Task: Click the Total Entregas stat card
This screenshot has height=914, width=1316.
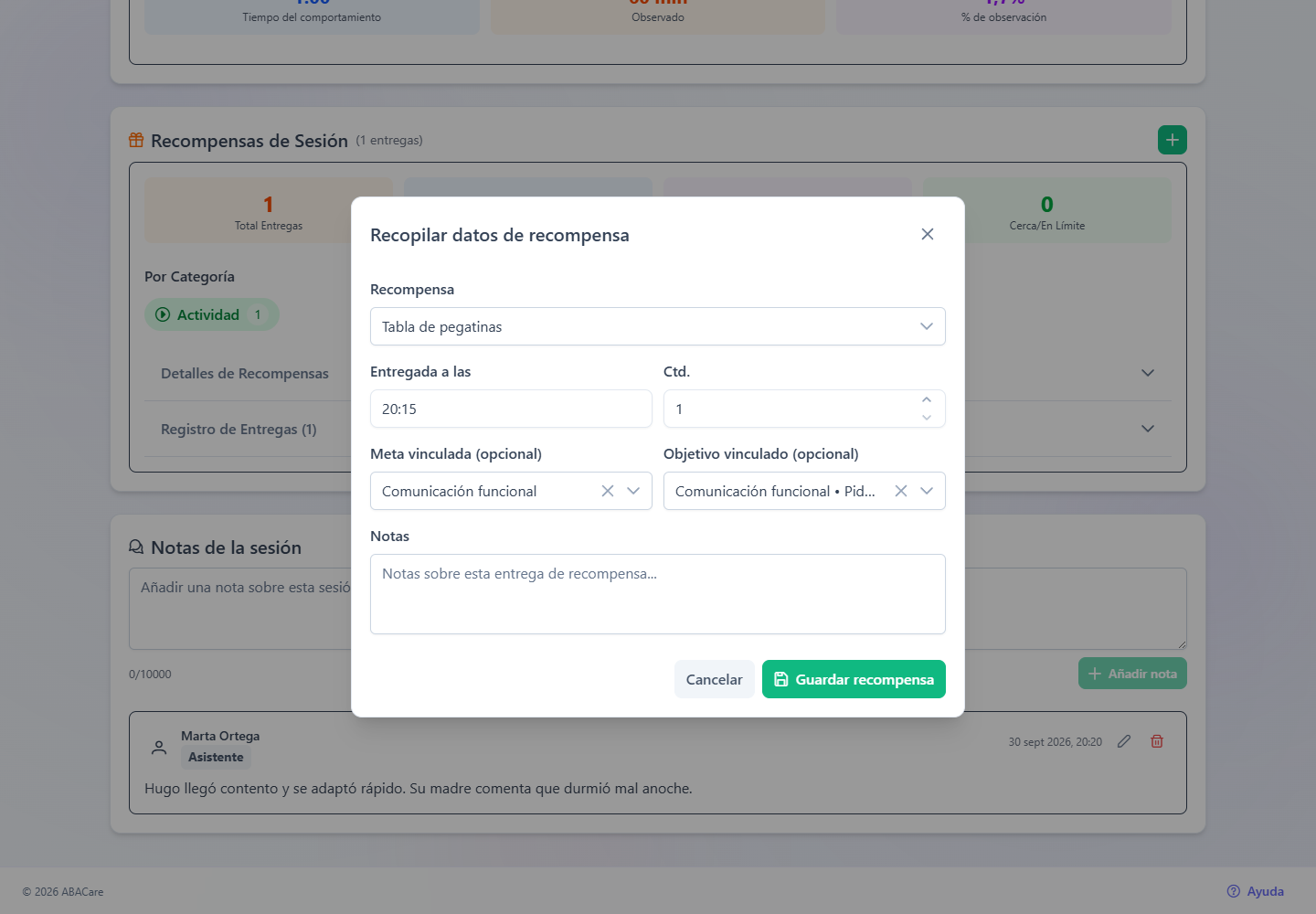Action: point(269,210)
